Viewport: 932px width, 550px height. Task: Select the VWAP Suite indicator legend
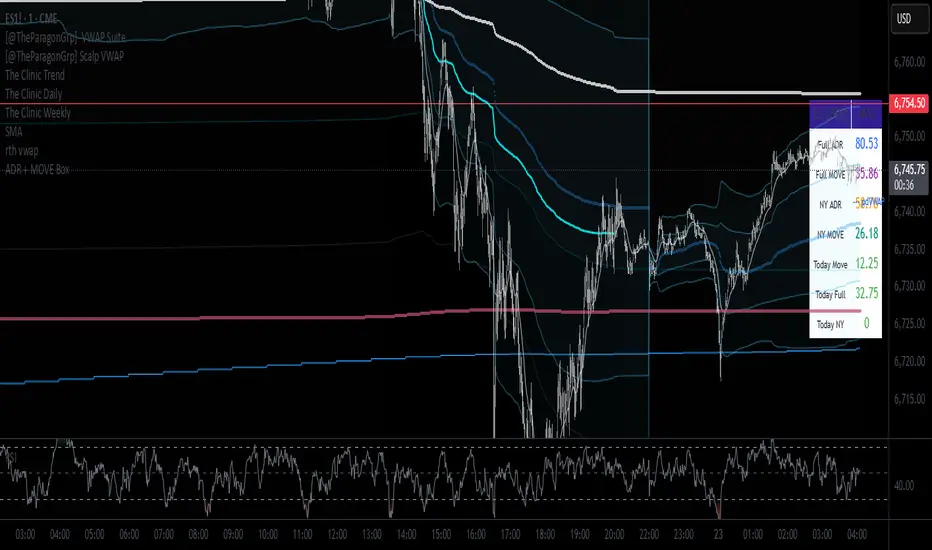(x=65, y=37)
